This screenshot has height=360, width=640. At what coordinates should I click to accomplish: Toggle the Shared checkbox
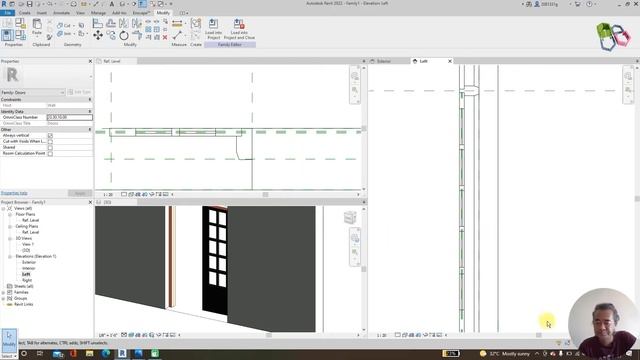[x=50, y=147]
